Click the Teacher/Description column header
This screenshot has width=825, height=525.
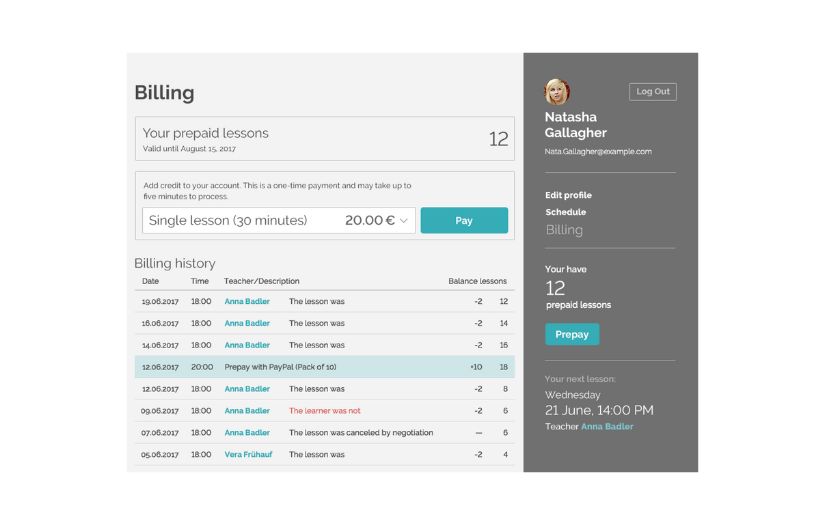click(x=262, y=281)
